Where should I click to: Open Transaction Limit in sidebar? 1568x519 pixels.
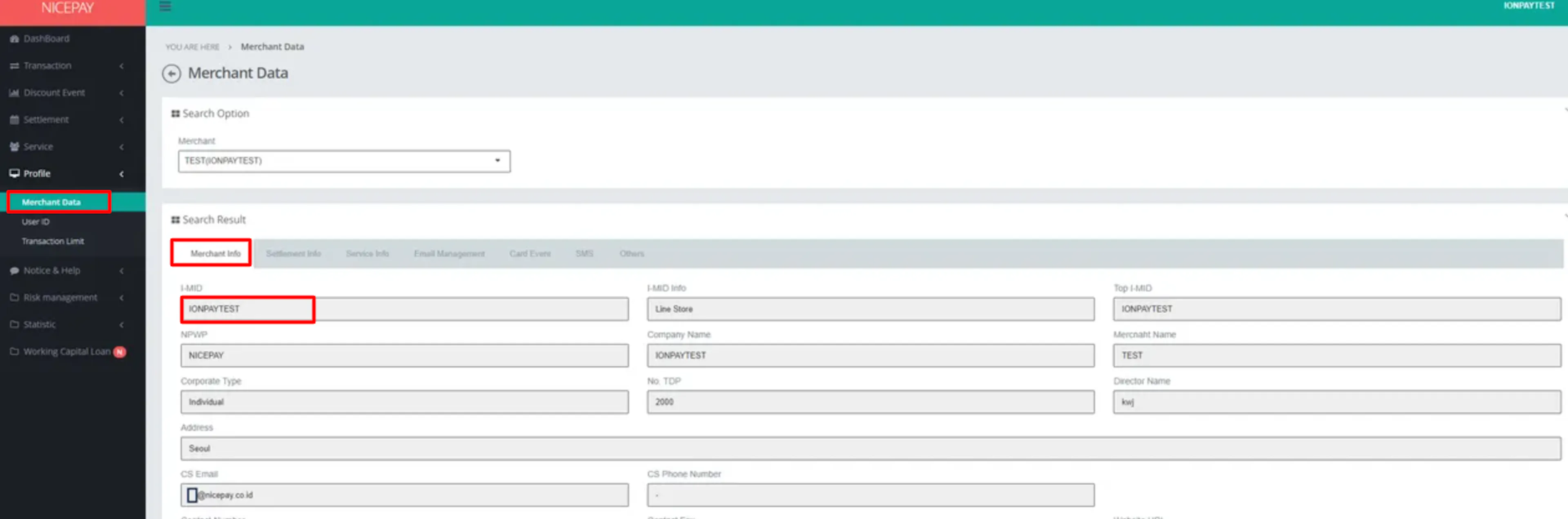pos(53,242)
